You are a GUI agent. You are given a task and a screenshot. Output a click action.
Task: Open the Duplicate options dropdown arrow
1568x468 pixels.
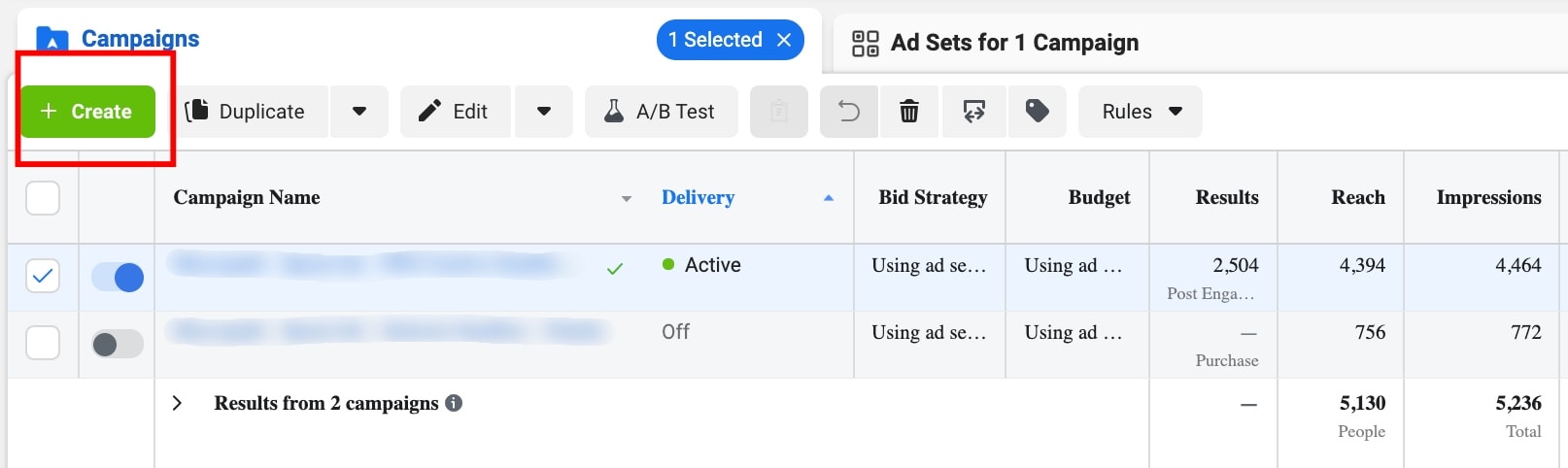point(359,112)
